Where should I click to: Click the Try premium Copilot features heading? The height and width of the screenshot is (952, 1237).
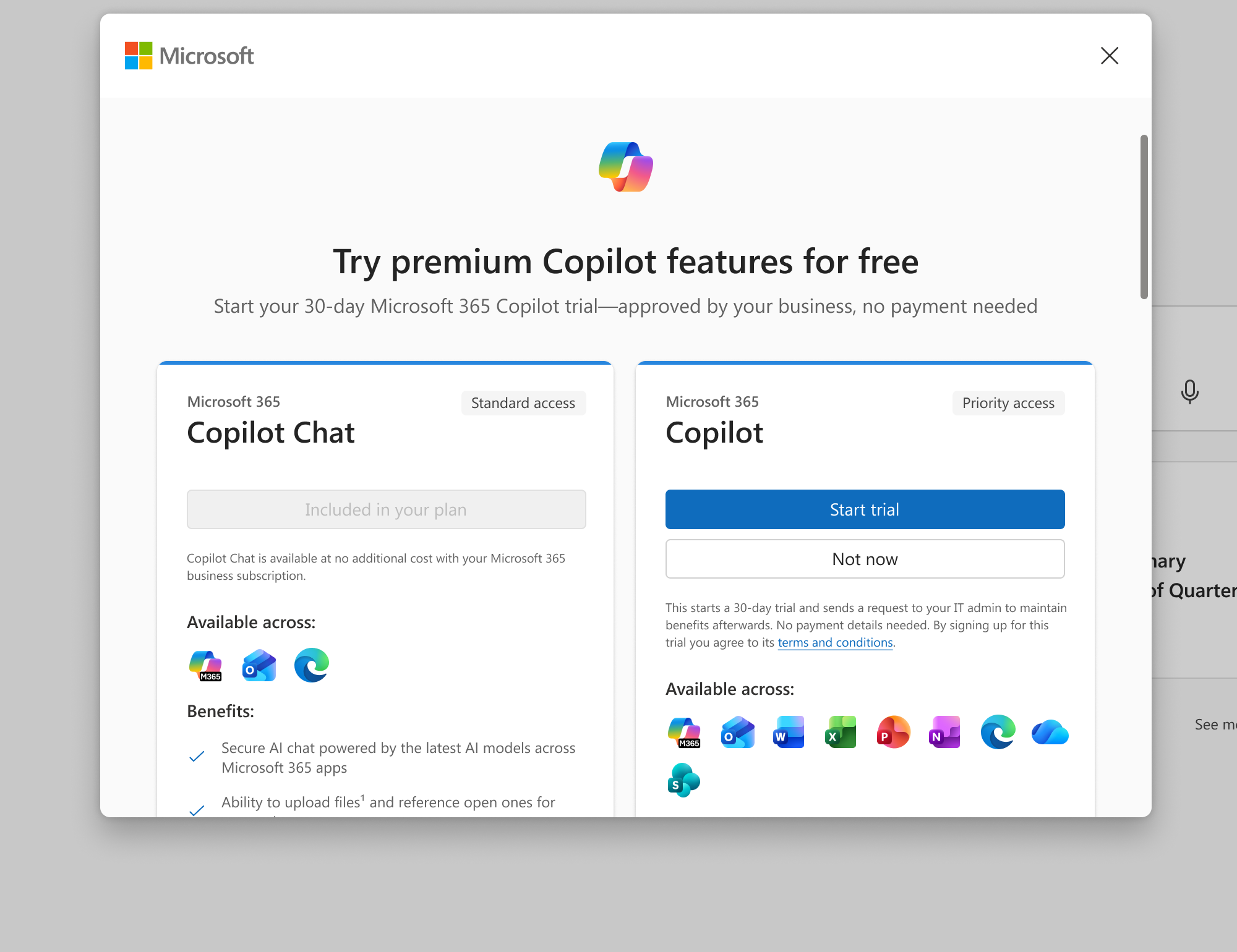[626, 261]
